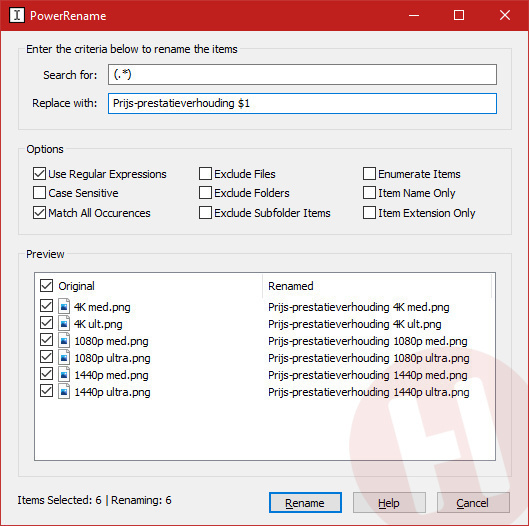Image resolution: width=529 pixels, height=526 pixels.
Task: Enable the Case Sensitive checkbox
Action: [39, 193]
